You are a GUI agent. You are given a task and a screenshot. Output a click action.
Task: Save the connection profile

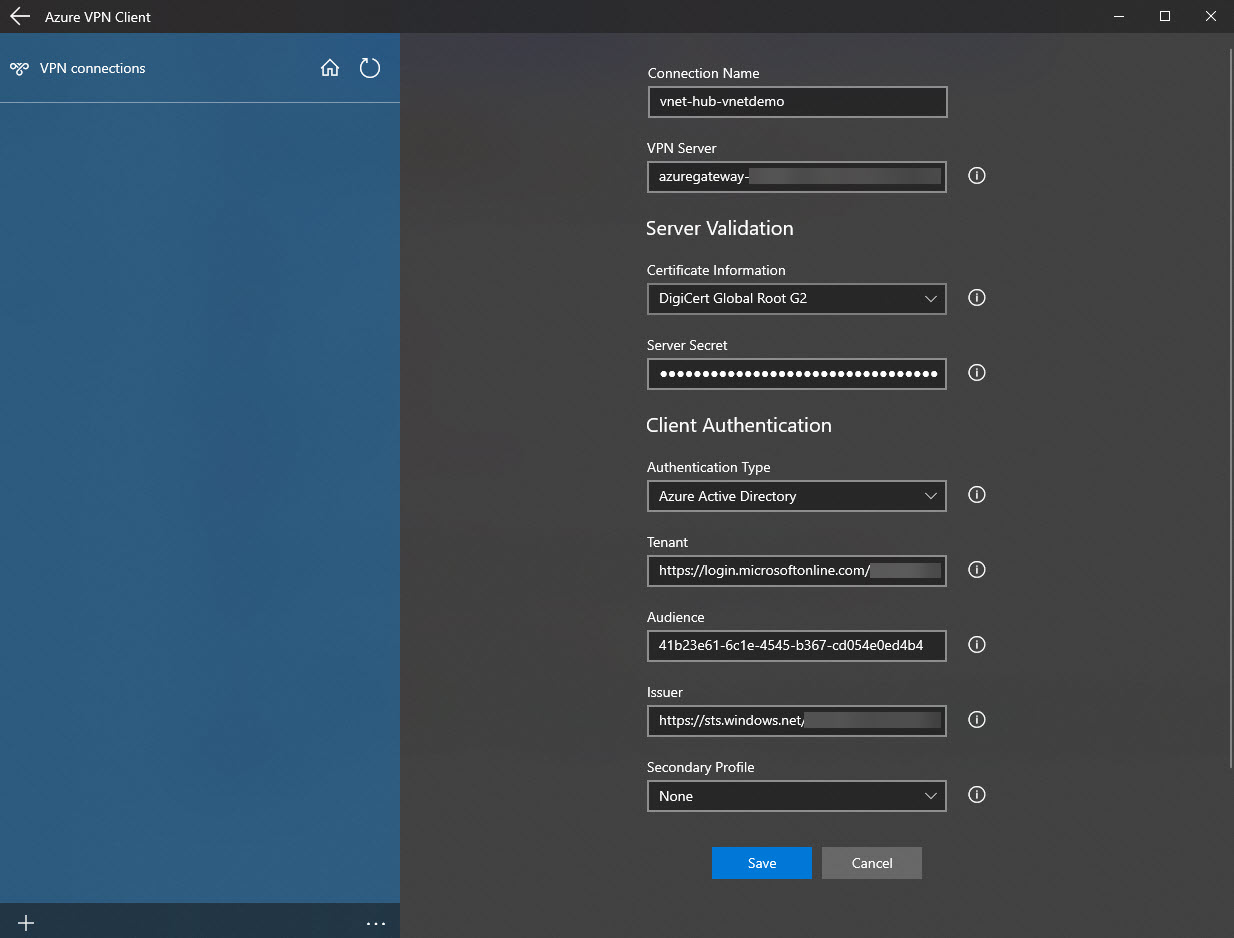pos(762,863)
